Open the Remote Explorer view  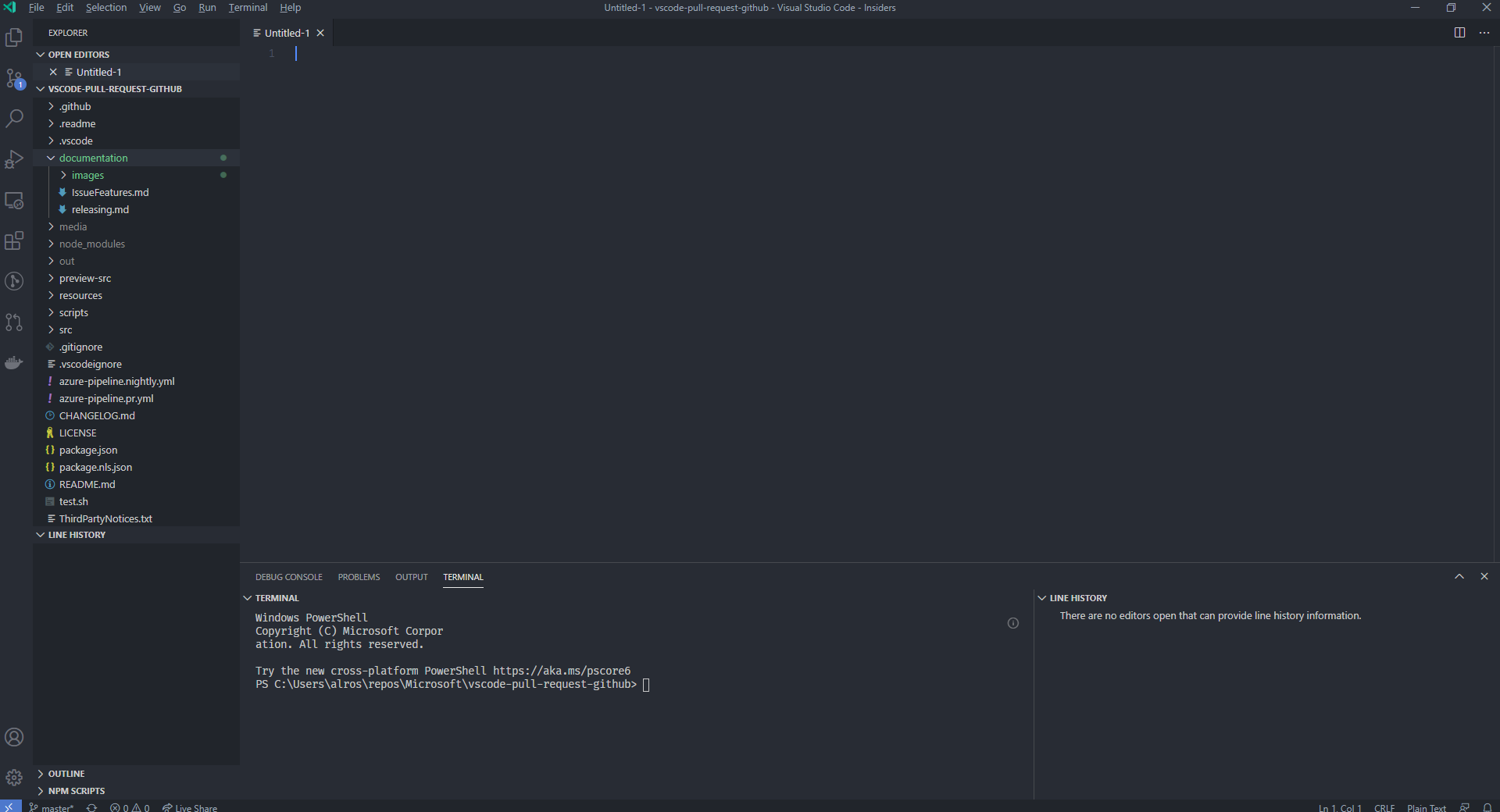click(14, 201)
